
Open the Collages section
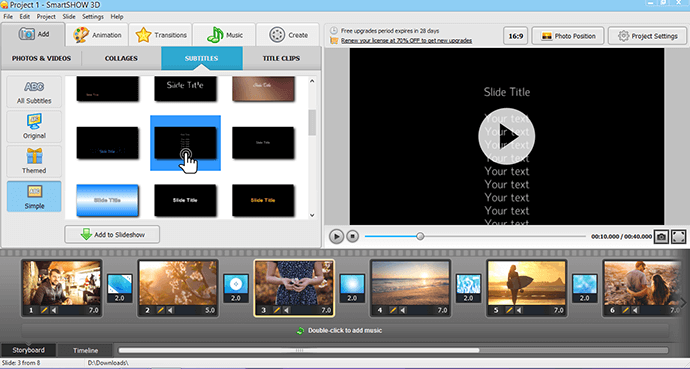(x=121, y=58)
